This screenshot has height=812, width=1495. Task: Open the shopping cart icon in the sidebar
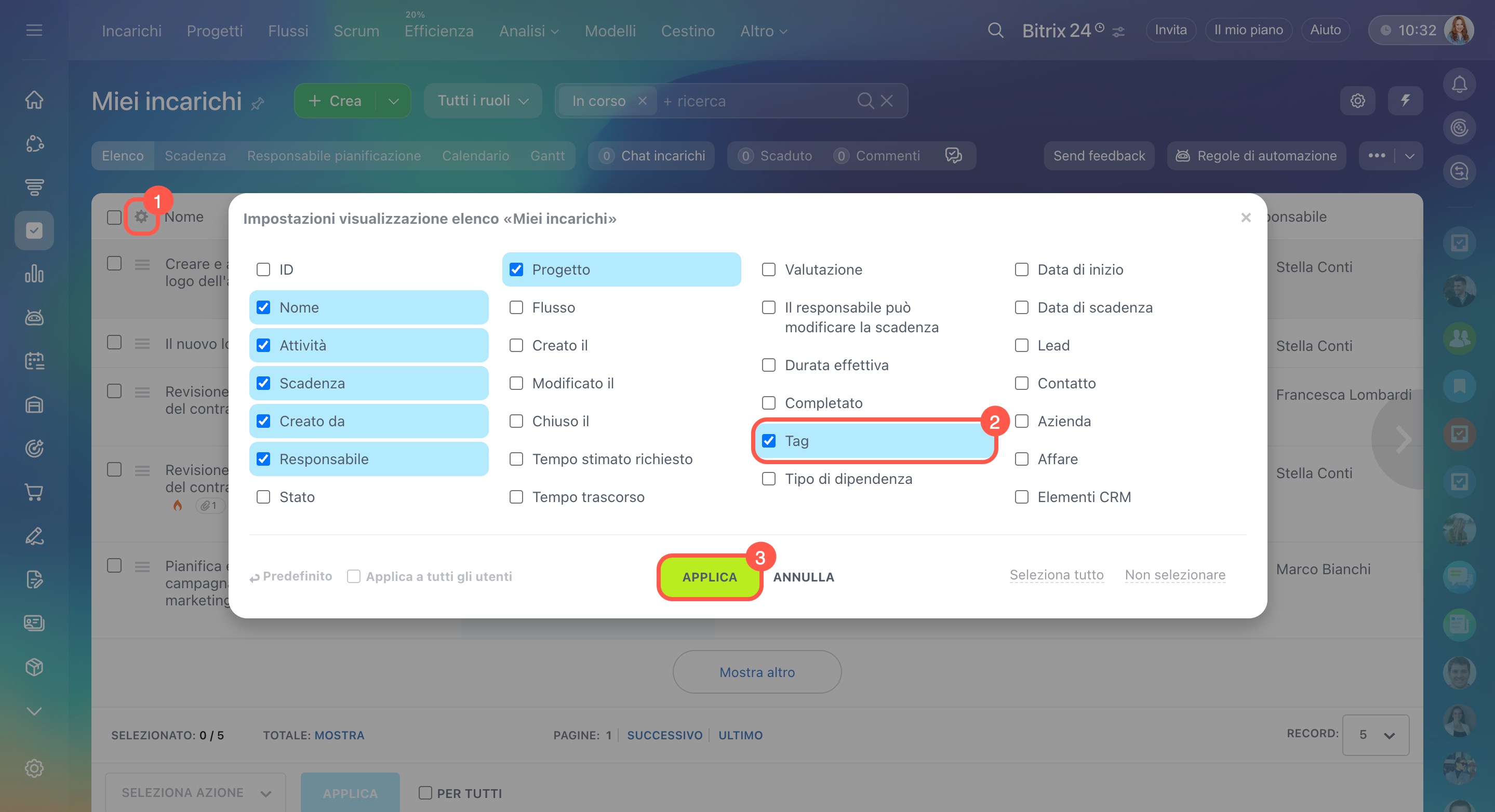pyautogui.click(x=34, y=492)
